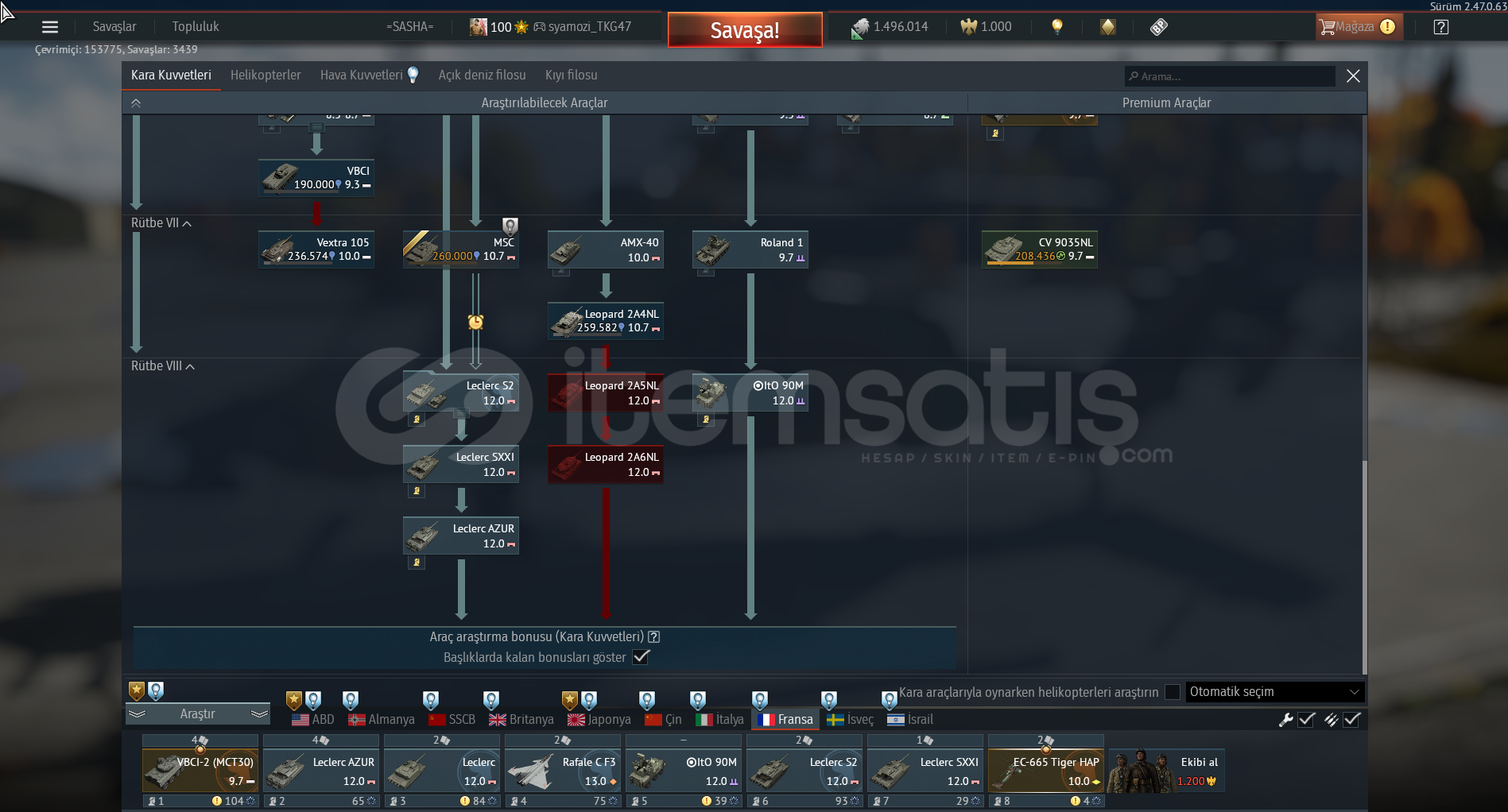Click the Silver Lions currency icon
The image size is (1508, 812).
coord(859,28)
